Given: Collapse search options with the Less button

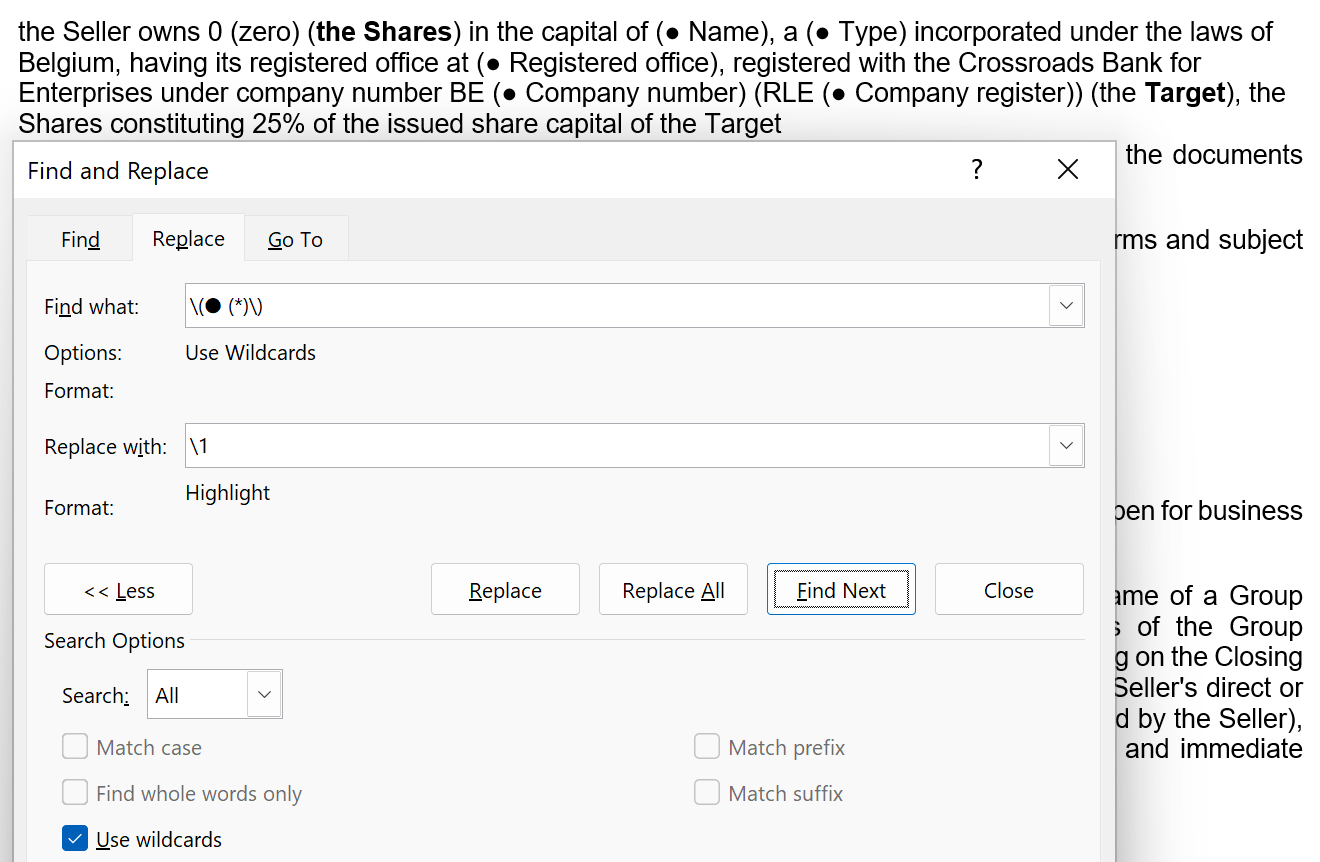Looking at the screenshot, I should (118, 590).
